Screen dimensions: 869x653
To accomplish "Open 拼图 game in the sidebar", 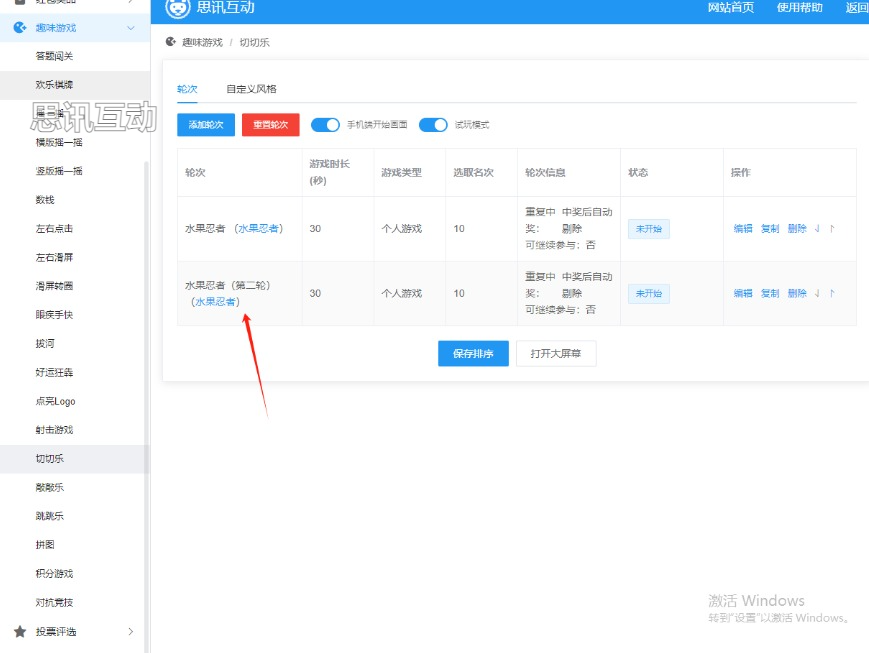I will pos(45,545).
